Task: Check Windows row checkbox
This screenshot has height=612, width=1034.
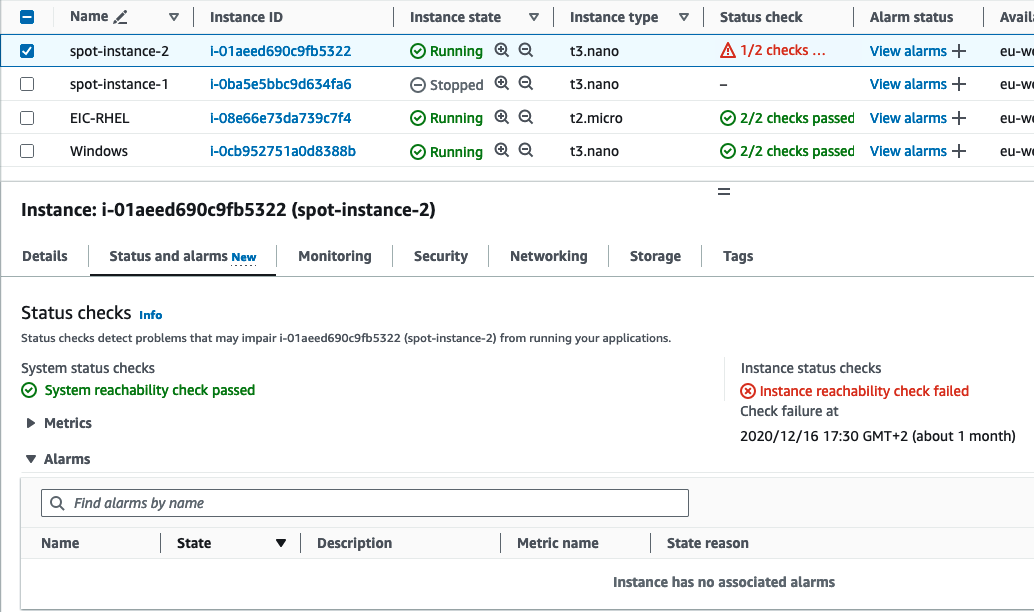Action: pos(27,151)
